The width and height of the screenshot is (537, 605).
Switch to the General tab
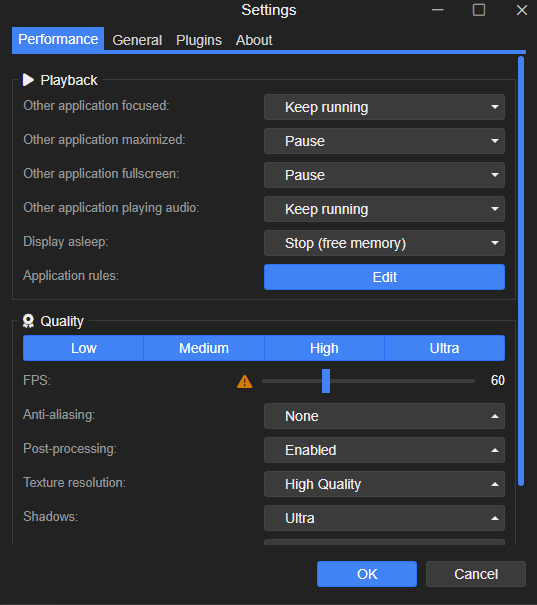pos(137,40)
